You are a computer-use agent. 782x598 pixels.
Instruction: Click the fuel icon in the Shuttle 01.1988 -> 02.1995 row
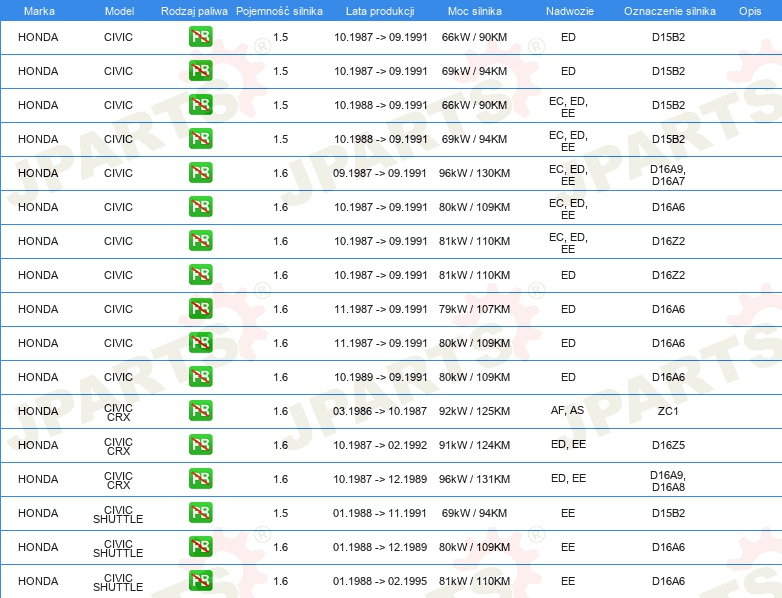point(200,581)
